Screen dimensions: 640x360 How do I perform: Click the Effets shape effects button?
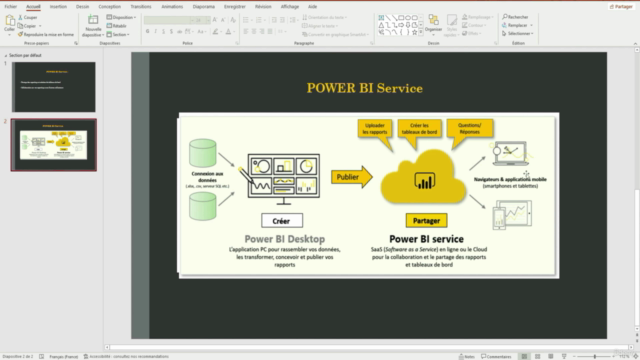471,33
